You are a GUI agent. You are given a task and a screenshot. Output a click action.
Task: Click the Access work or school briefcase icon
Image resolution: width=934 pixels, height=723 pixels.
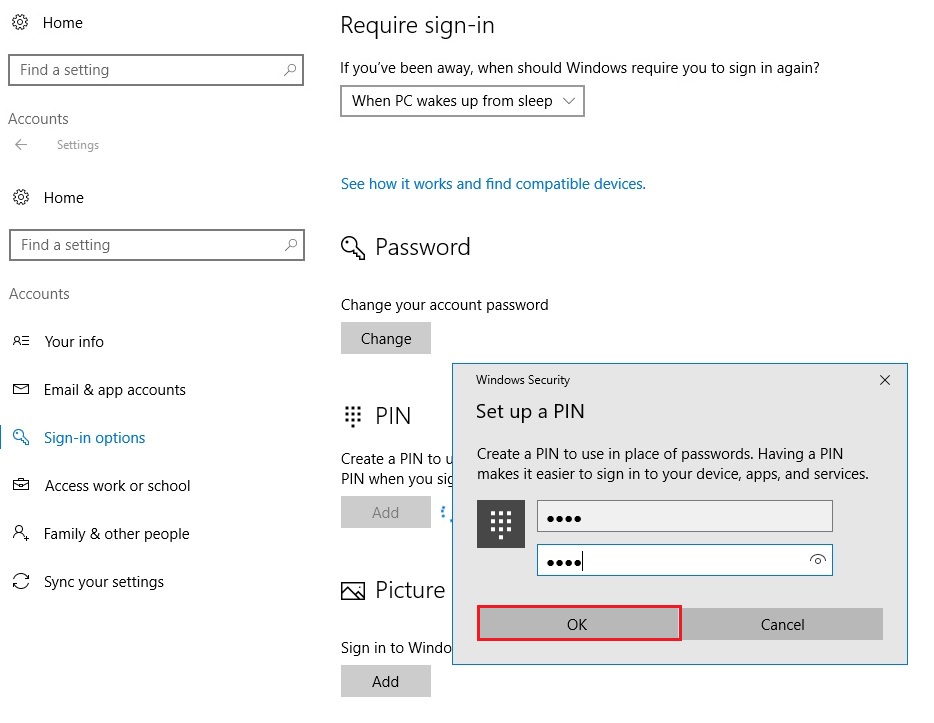coord(21,486)
